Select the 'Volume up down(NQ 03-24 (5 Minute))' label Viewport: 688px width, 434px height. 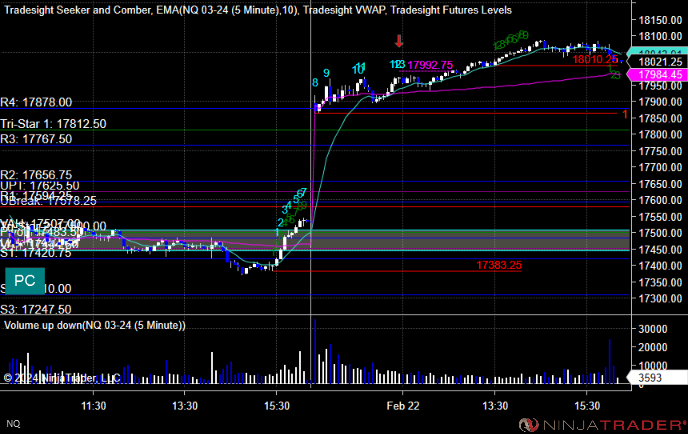pyautogui.click(x=95, y=325)
